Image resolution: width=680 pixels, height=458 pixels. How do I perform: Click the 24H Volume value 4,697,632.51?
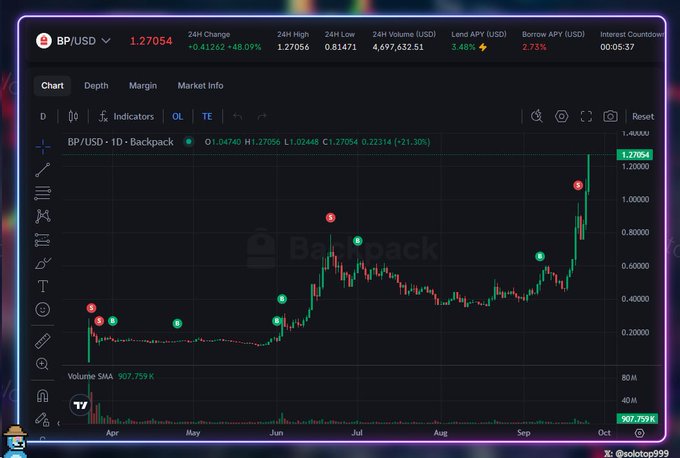click(x=398, y=47)
